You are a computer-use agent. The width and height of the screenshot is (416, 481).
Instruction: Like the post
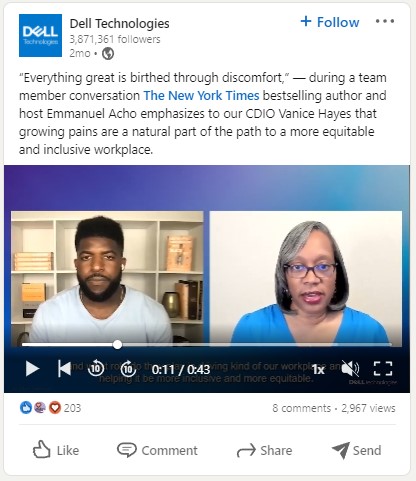click(x=56, y=450)
